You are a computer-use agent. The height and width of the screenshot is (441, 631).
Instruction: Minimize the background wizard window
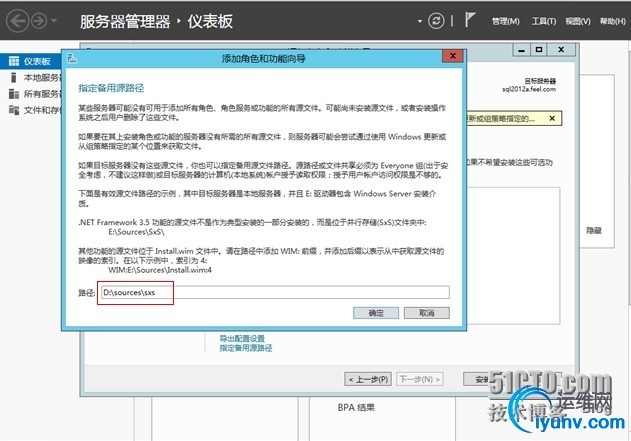tap(522, 50)
